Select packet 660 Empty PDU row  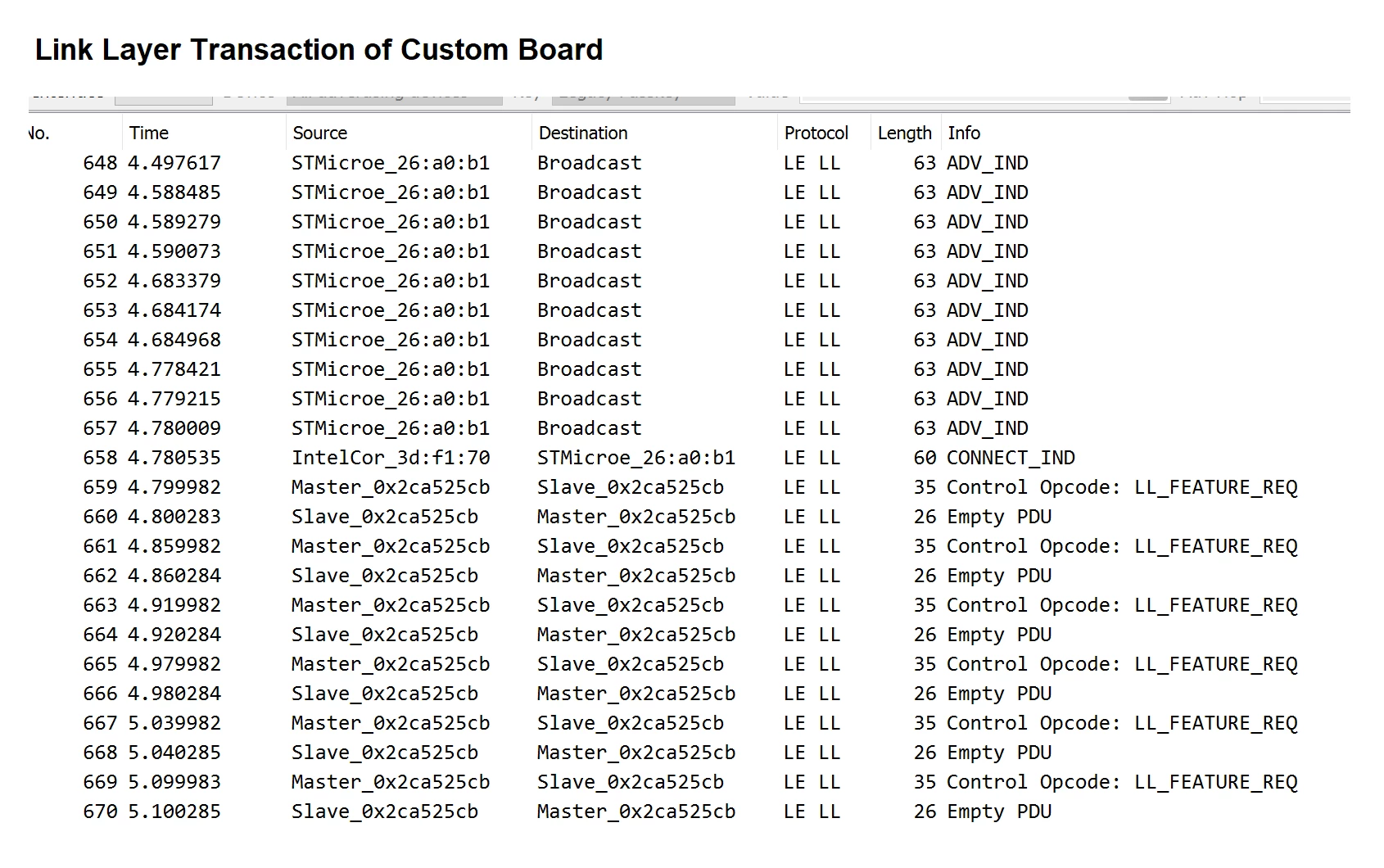pyautogui.click(x=689, y=517)
